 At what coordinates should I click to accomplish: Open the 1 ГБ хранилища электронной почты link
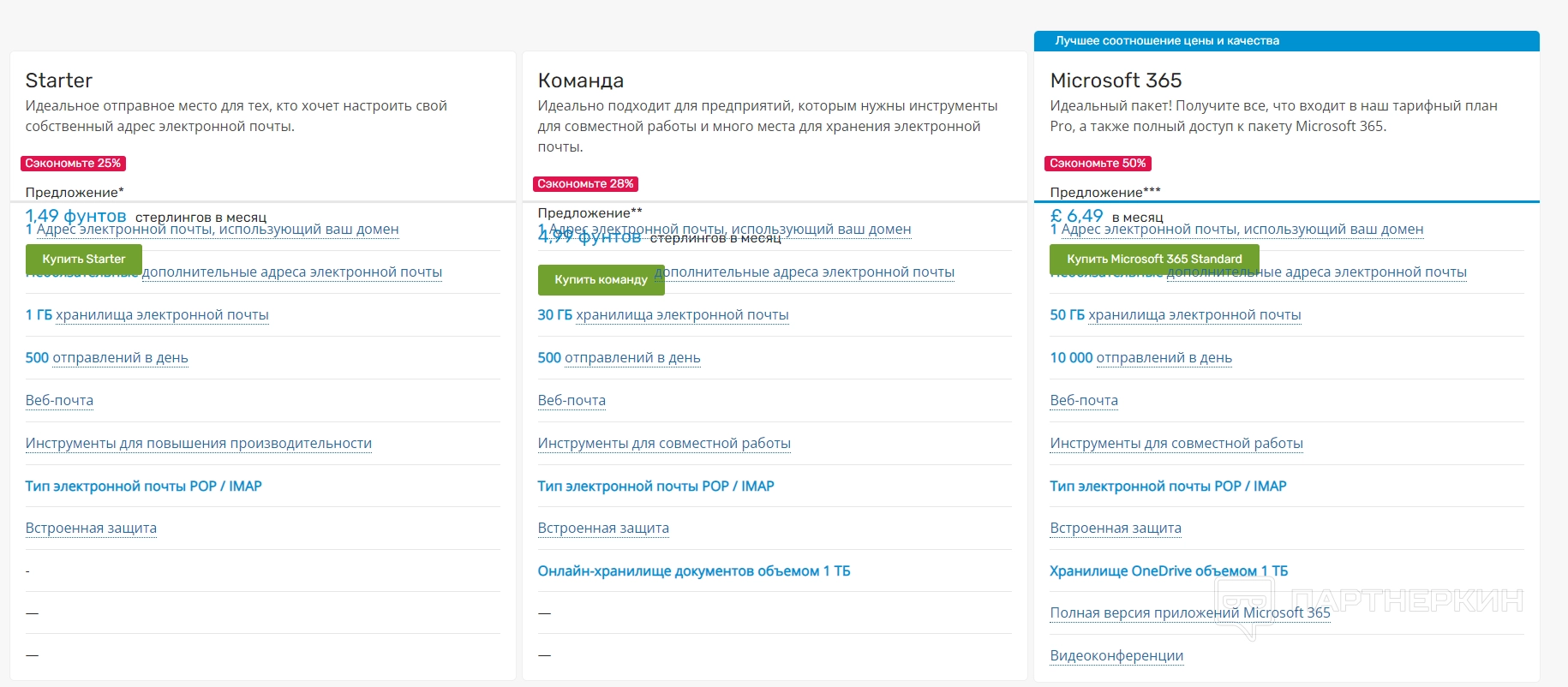tap(147, 314)
